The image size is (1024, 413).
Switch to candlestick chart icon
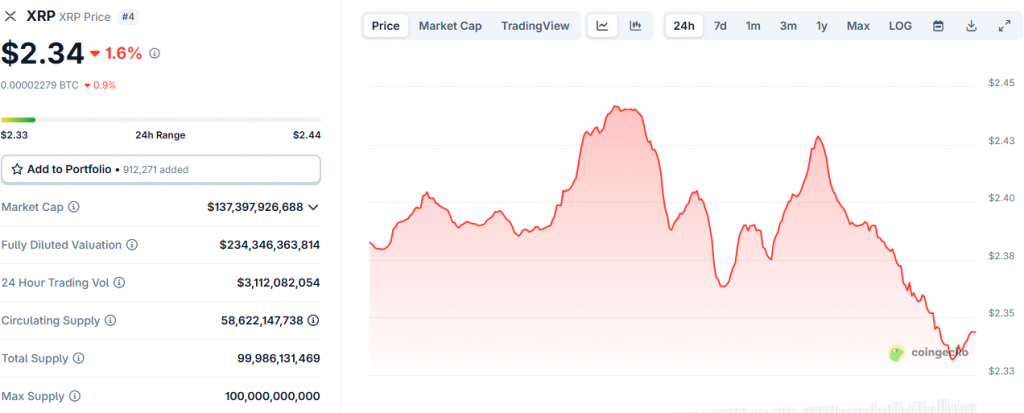tap(635, 26)
